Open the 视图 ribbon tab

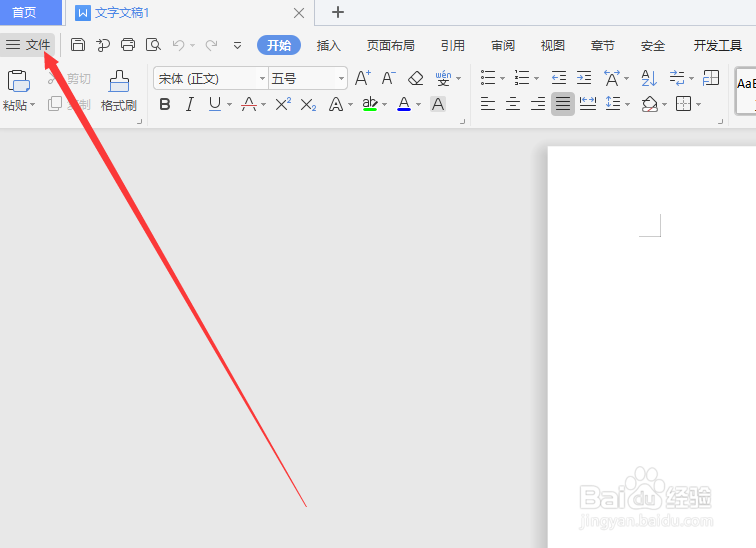553,45
